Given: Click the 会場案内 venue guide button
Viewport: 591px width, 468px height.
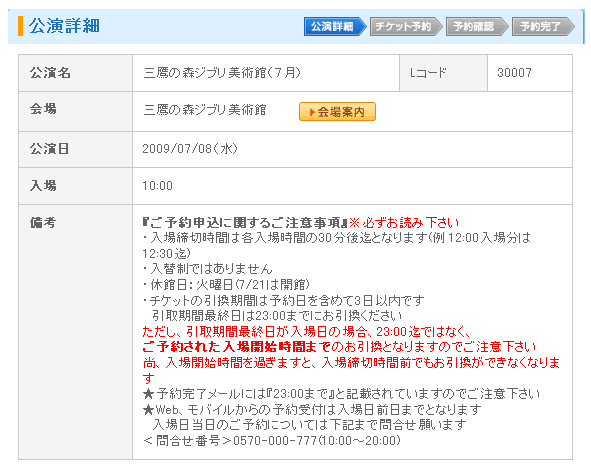Looking at the screenshot, I should coord(337,112).
